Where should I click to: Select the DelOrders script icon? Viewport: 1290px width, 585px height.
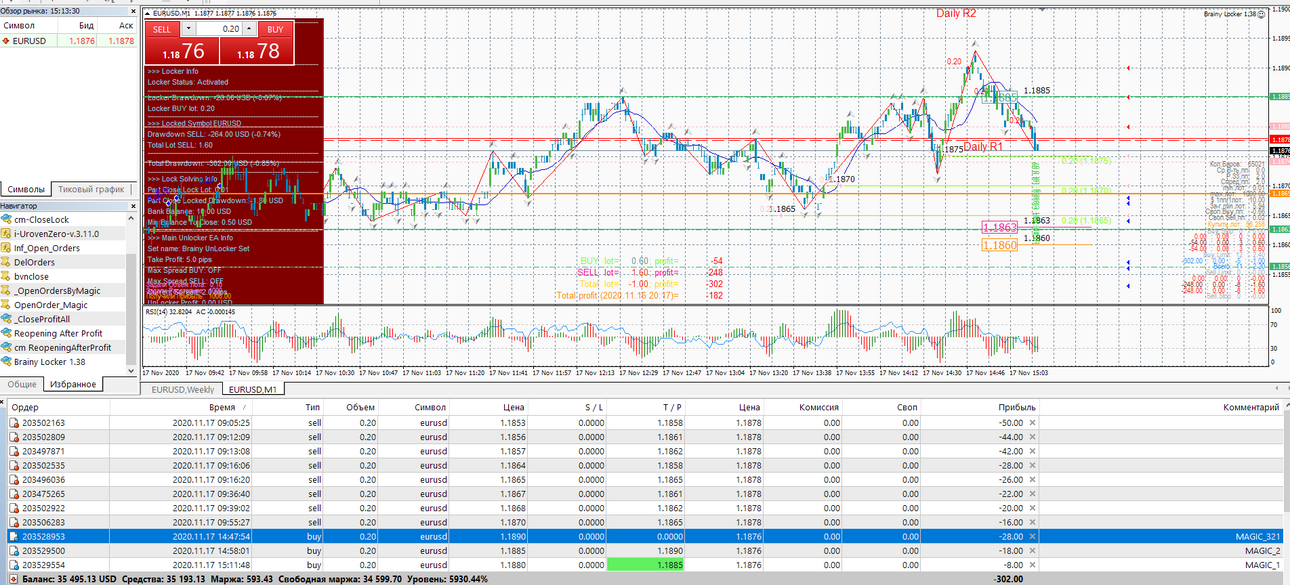click(6, 262)
